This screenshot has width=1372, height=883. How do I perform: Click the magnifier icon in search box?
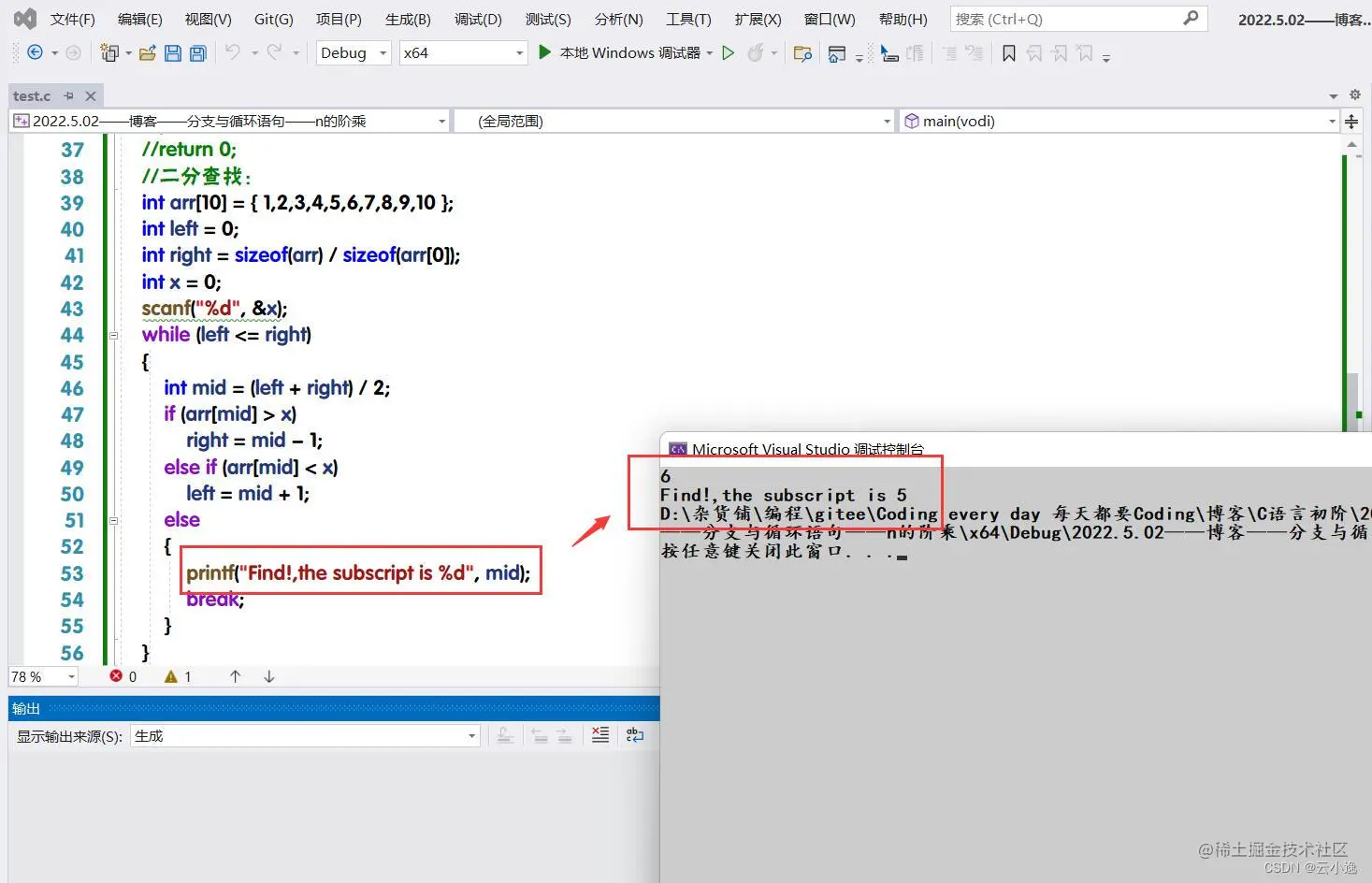(x=1191, y=18)
